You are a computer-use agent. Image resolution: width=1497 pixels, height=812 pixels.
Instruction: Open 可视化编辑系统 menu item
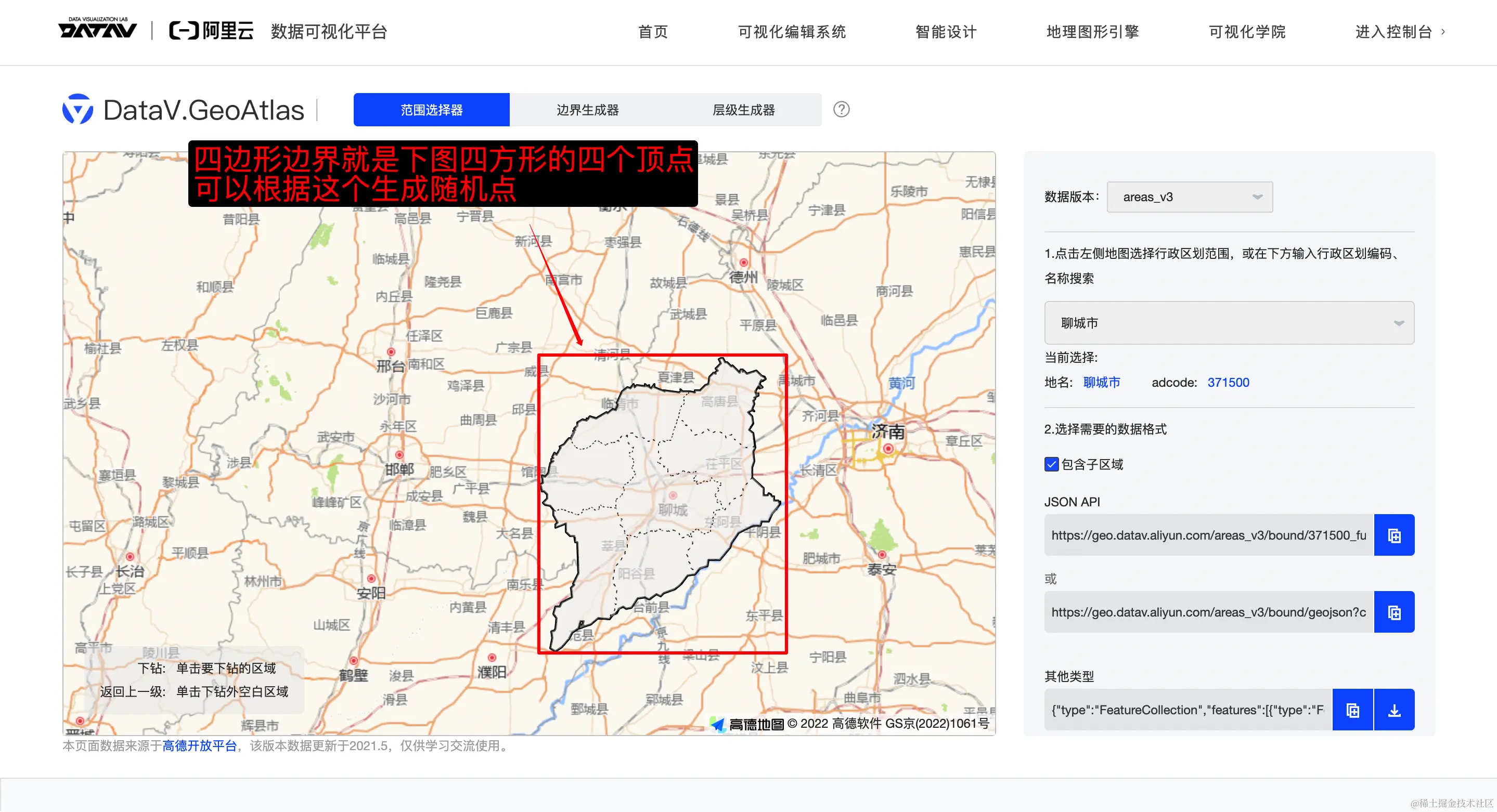point(792,32)
